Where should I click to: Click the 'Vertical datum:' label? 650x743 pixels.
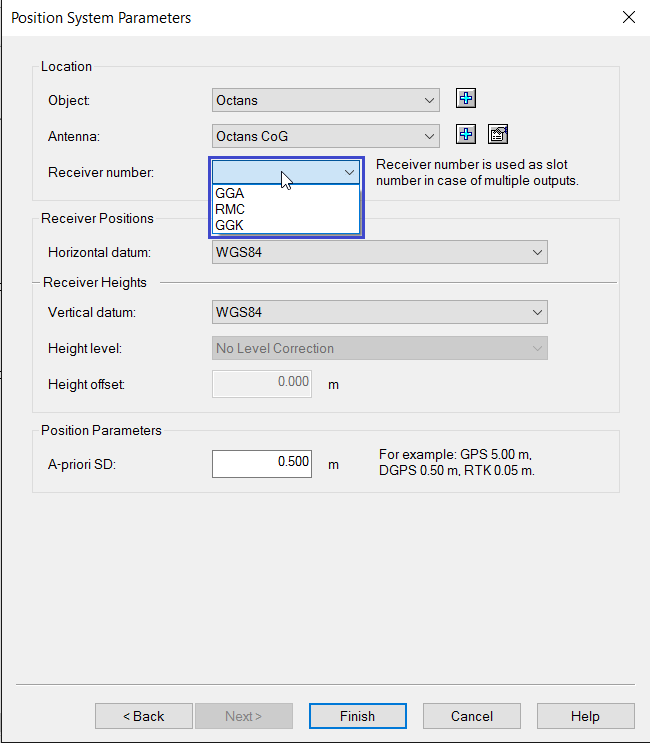(92, 313)
